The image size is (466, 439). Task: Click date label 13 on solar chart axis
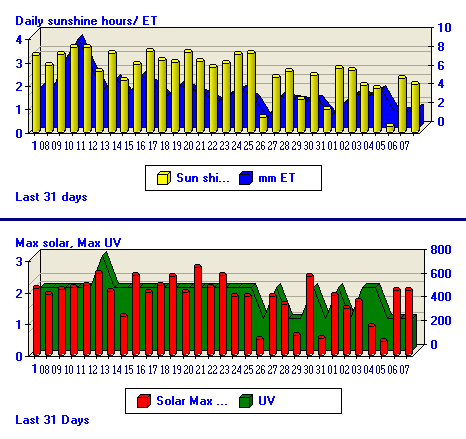click(x=105, y=370)
